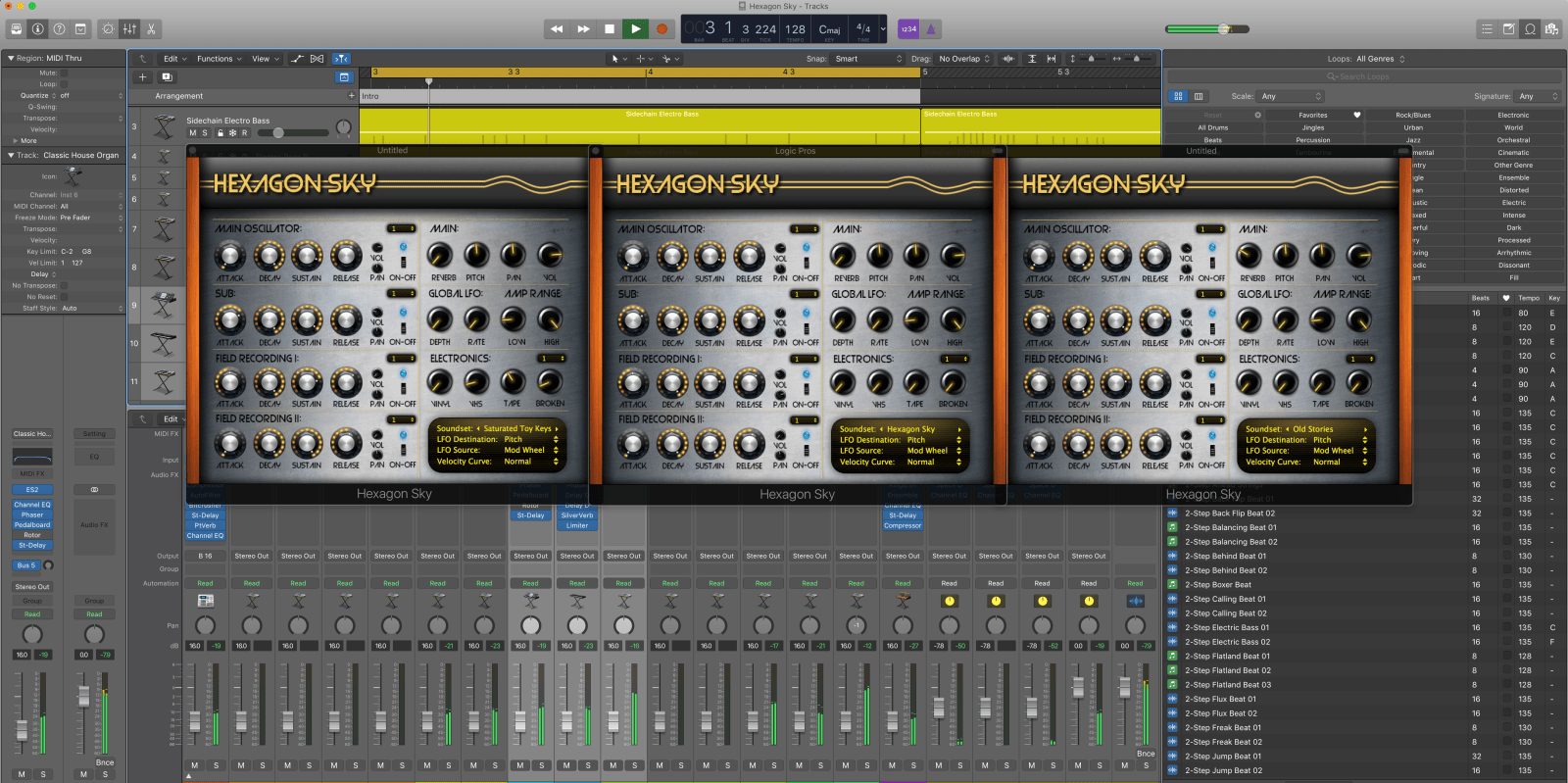Open the Scale Any dropdown
This screenshot has width=1568, height=783.
[1291, 96]
